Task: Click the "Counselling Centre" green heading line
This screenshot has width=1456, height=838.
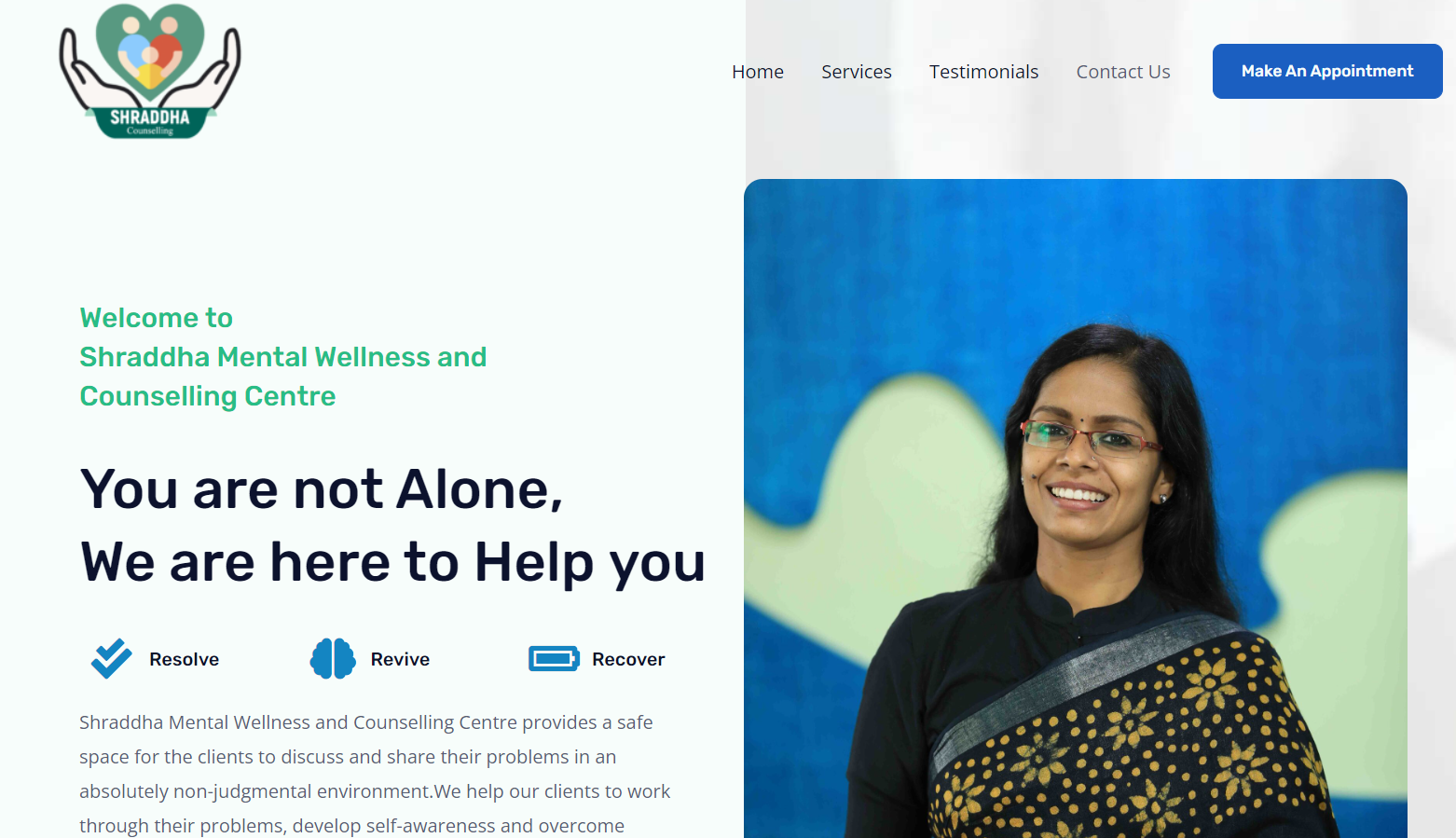Action: pos(208,397)
